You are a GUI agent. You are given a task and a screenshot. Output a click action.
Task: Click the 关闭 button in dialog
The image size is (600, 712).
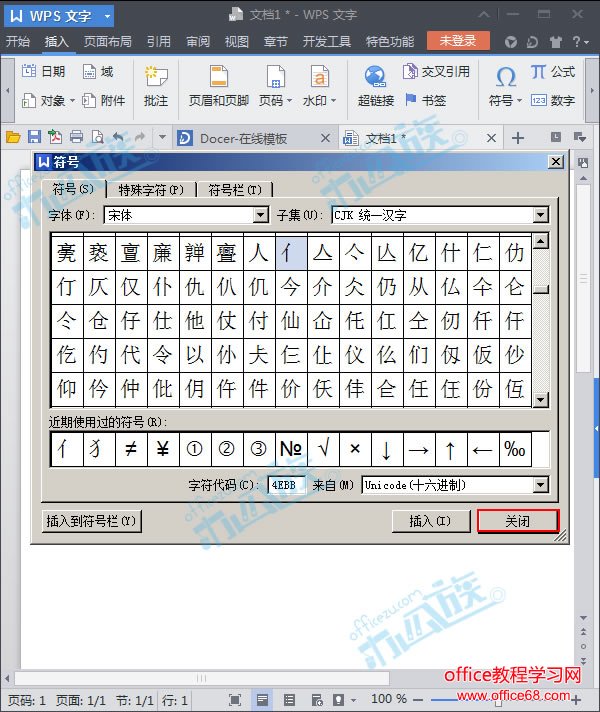click(x=518, y=521)
